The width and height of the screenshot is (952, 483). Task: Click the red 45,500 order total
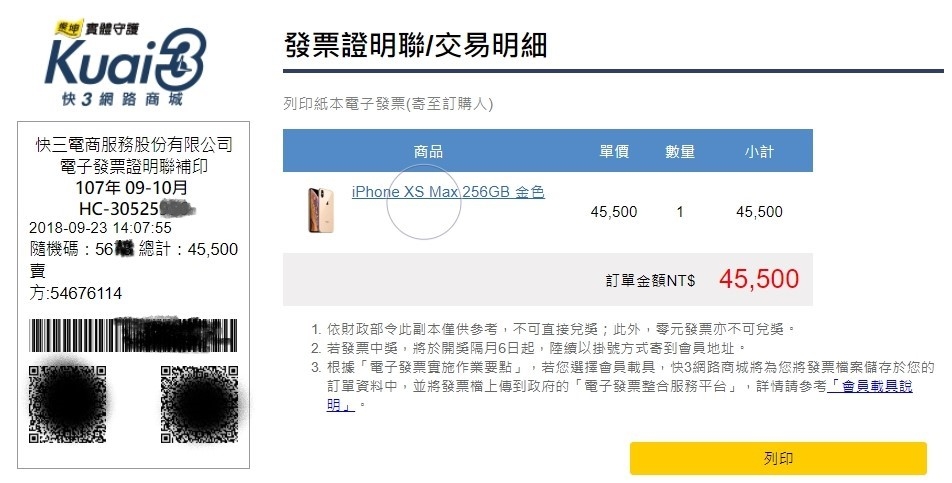[759, 279]
